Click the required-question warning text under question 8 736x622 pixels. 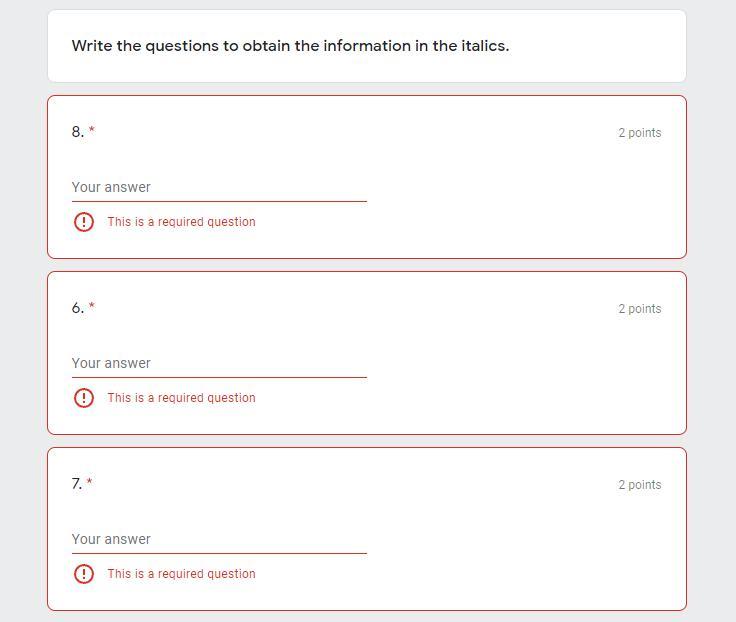pos(181,222)
